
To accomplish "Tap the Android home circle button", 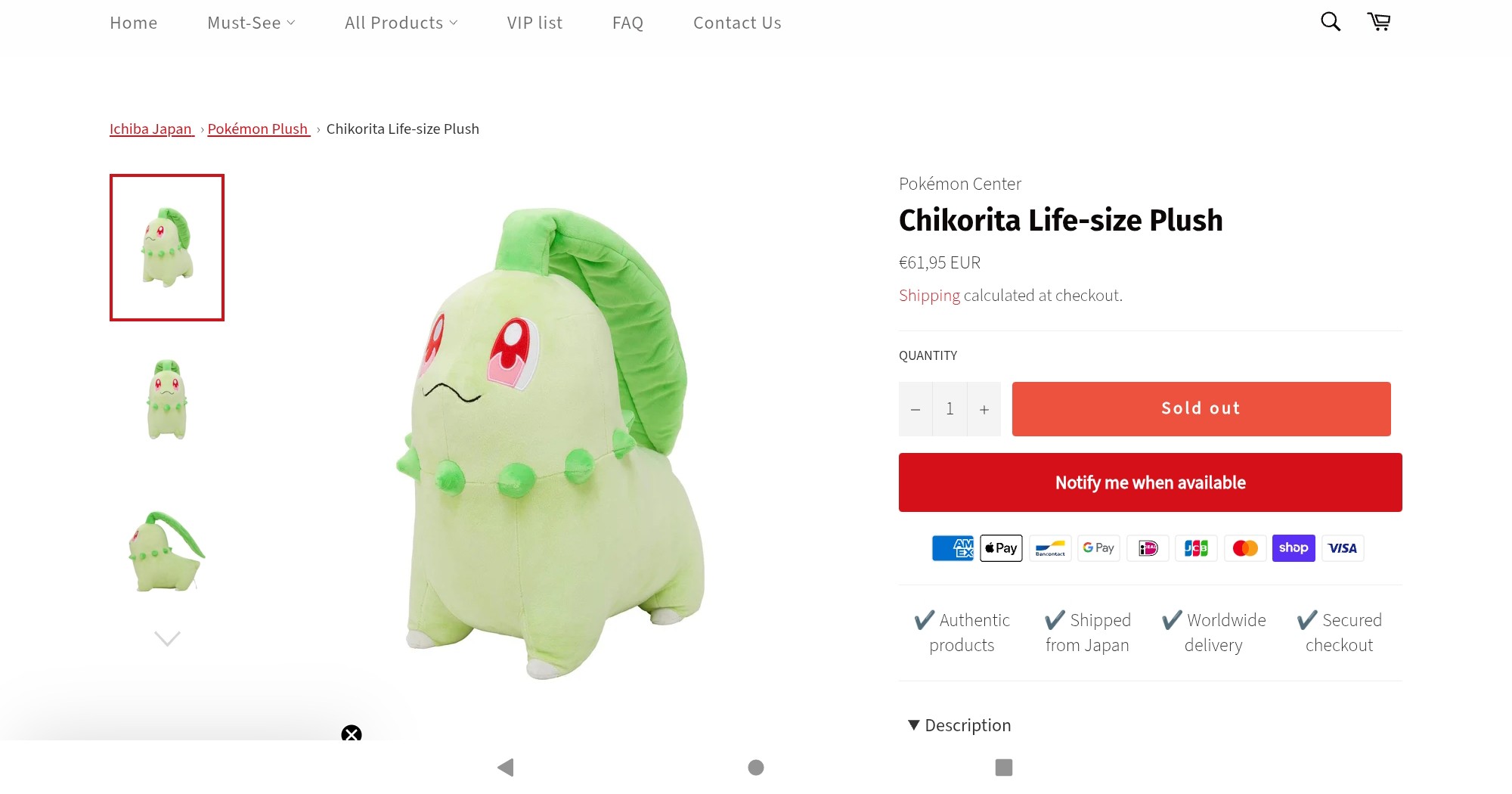I will click(x=756, y=768).
